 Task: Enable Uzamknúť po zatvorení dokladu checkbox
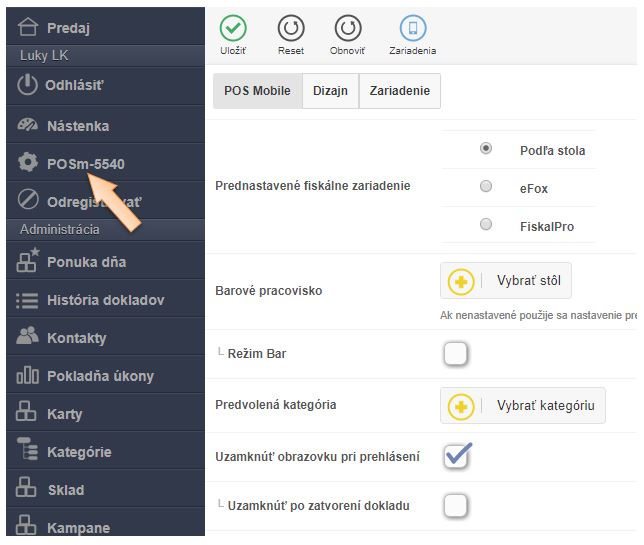[455, 505]
